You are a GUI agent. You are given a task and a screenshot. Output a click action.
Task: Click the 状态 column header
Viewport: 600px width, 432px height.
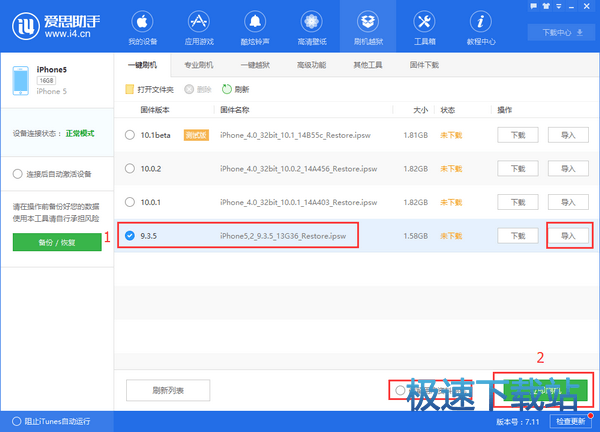point(448,110)
